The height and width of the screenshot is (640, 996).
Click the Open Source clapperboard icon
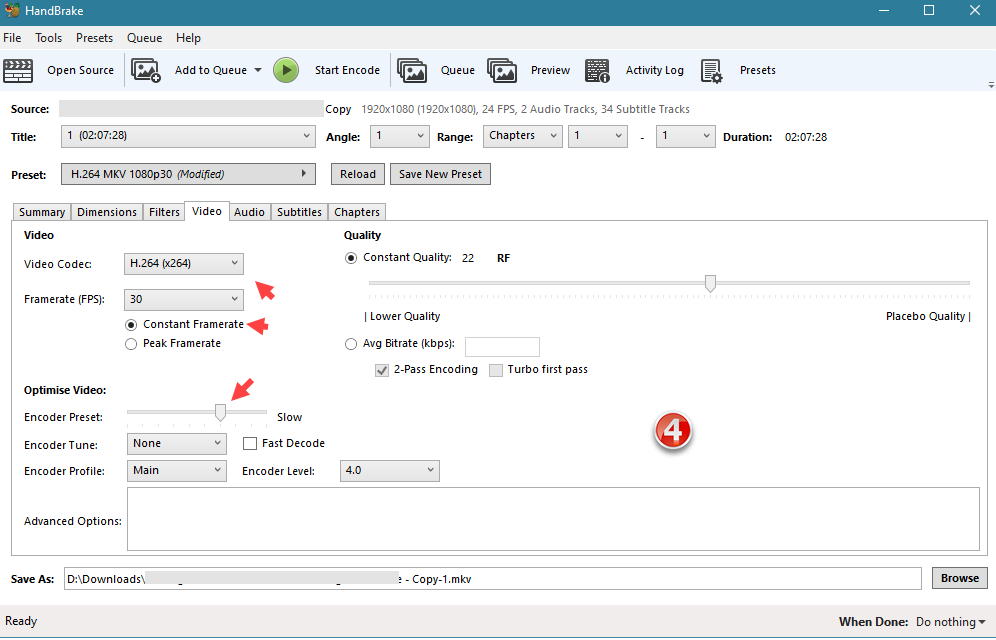pos(18,70)
